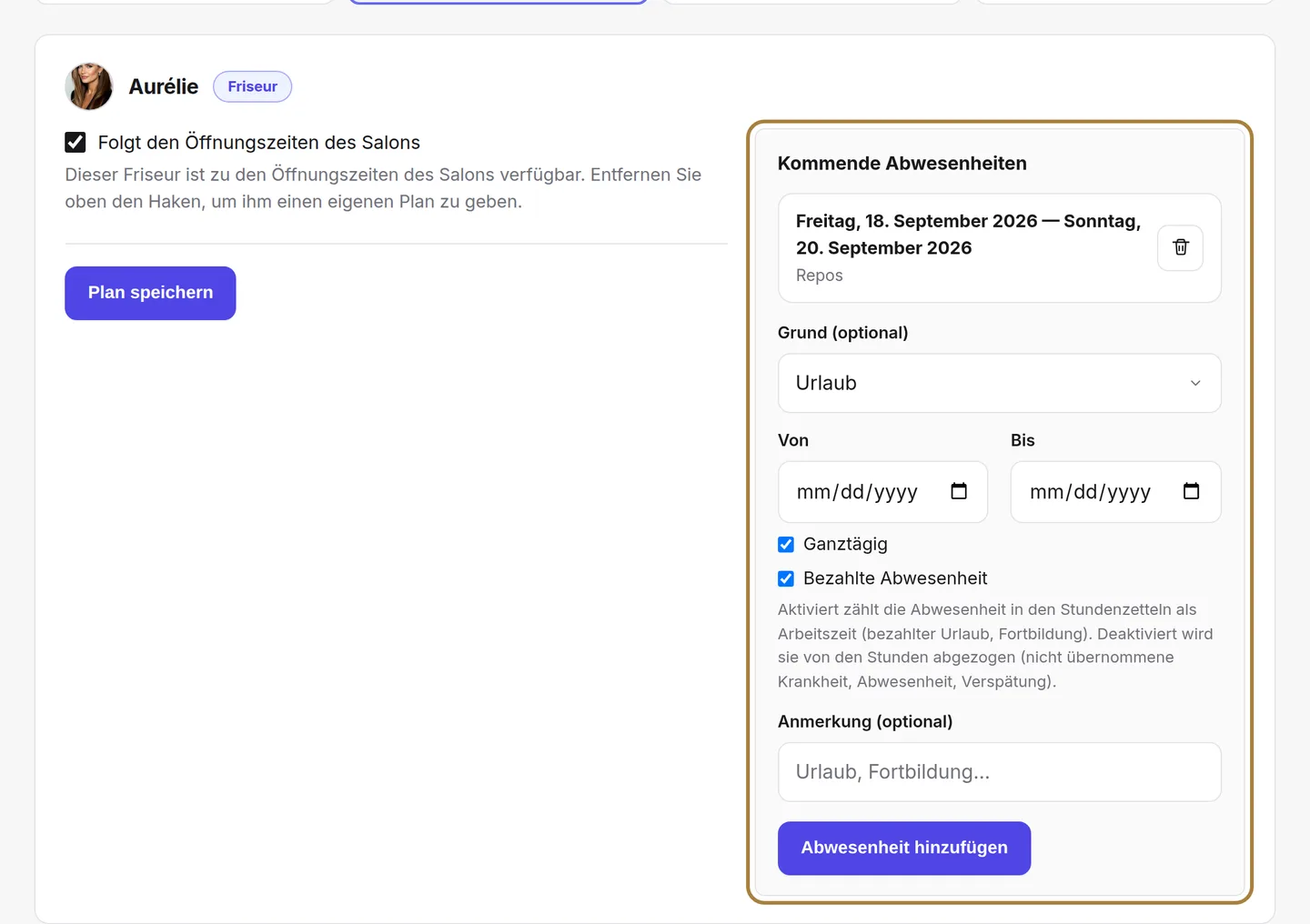The height and width of the screenshot is (924, 1310).
Task: Focus the Bis date input field
Action: pyautogui.click(x=1115, y=492)
